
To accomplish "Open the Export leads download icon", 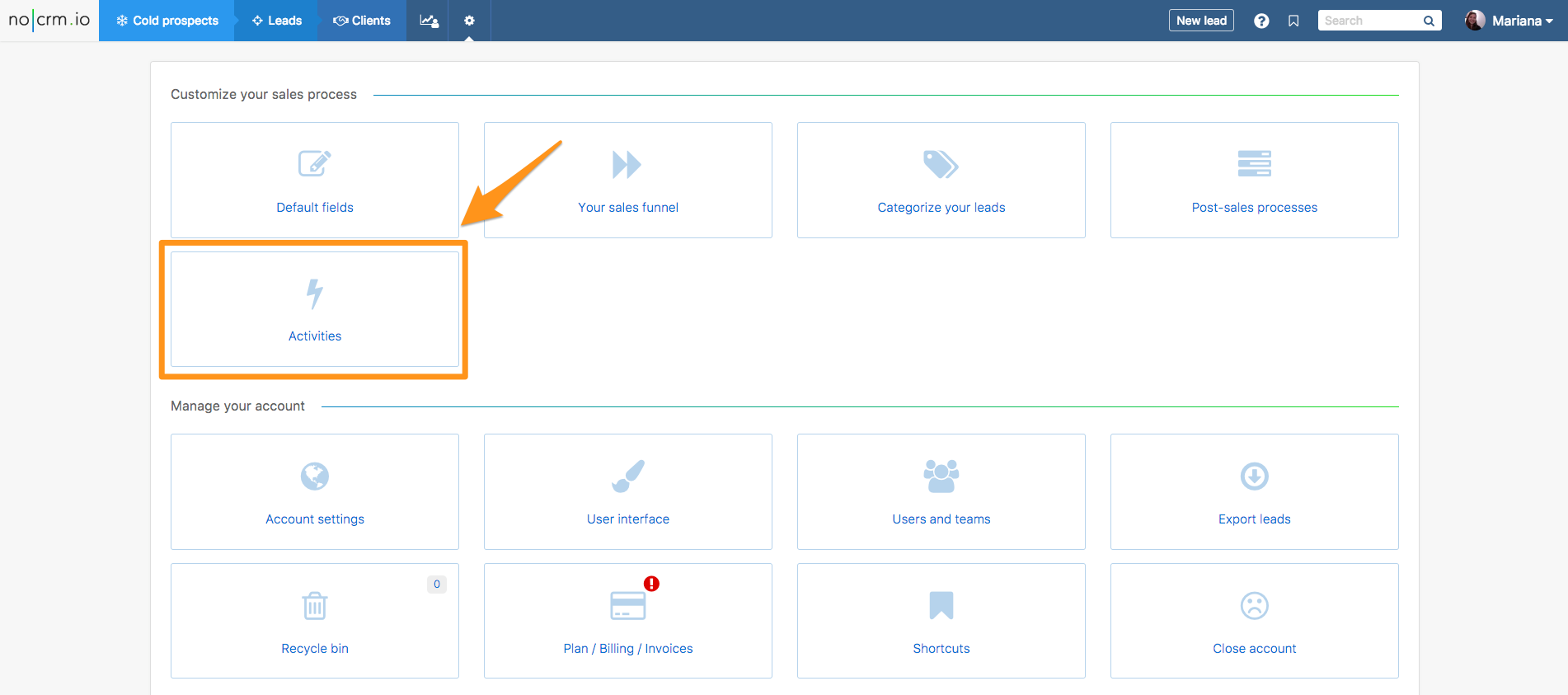I will [x=1254, y=477].
